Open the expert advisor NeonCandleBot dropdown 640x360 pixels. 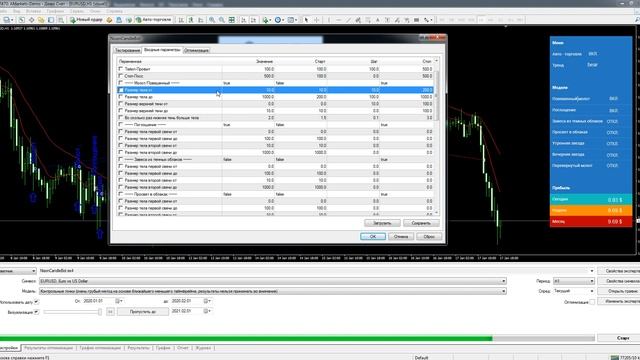click(x=591, y=271)
